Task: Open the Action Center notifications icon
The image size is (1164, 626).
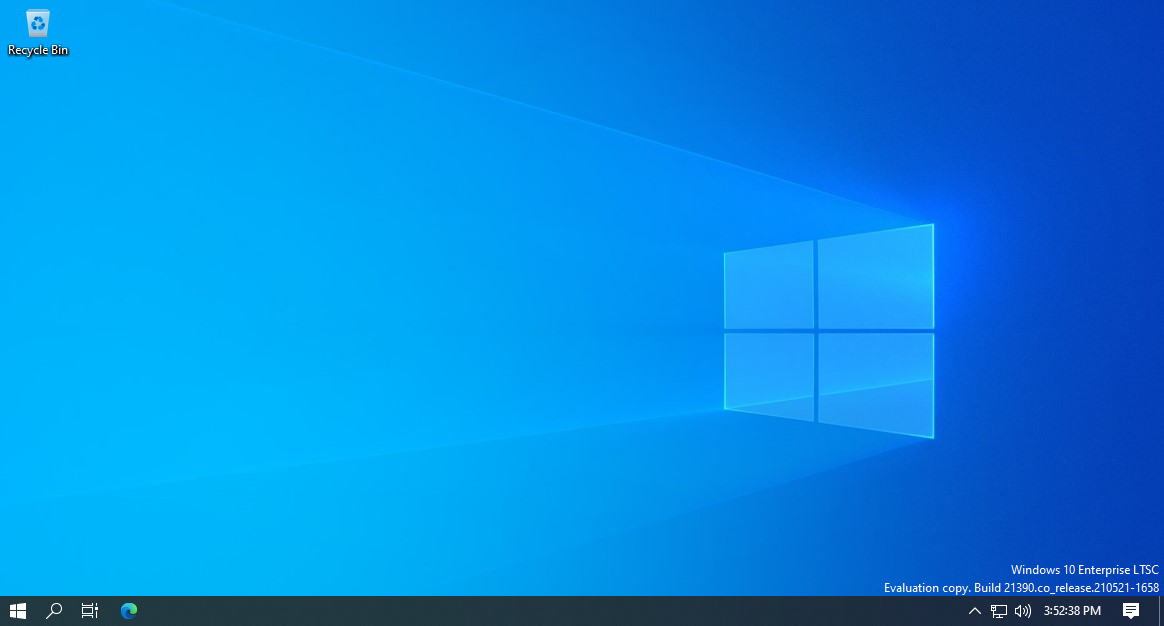Action: coord(1131,610)
